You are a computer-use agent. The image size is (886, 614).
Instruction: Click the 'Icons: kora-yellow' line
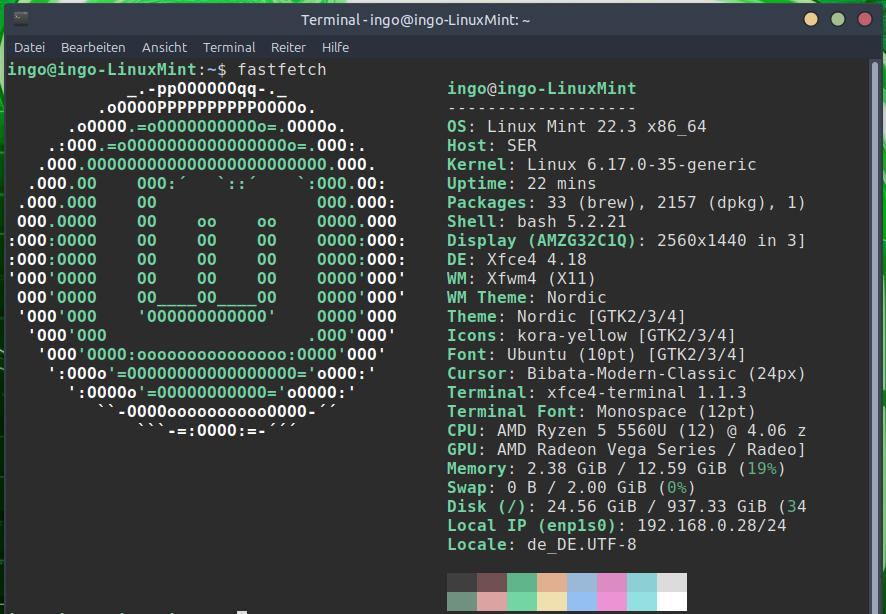point(591,336)
